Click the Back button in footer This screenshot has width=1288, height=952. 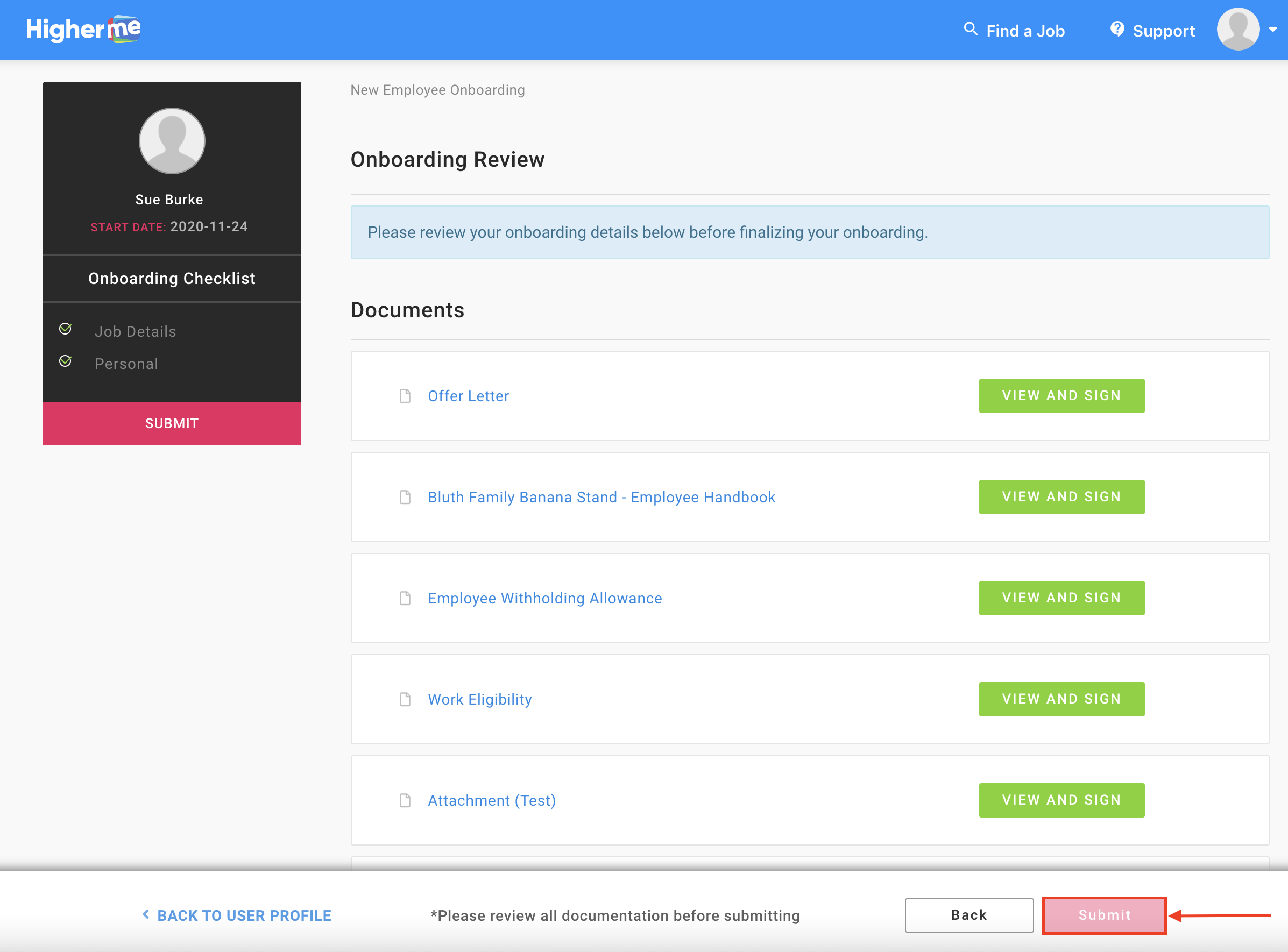(969, 915)
